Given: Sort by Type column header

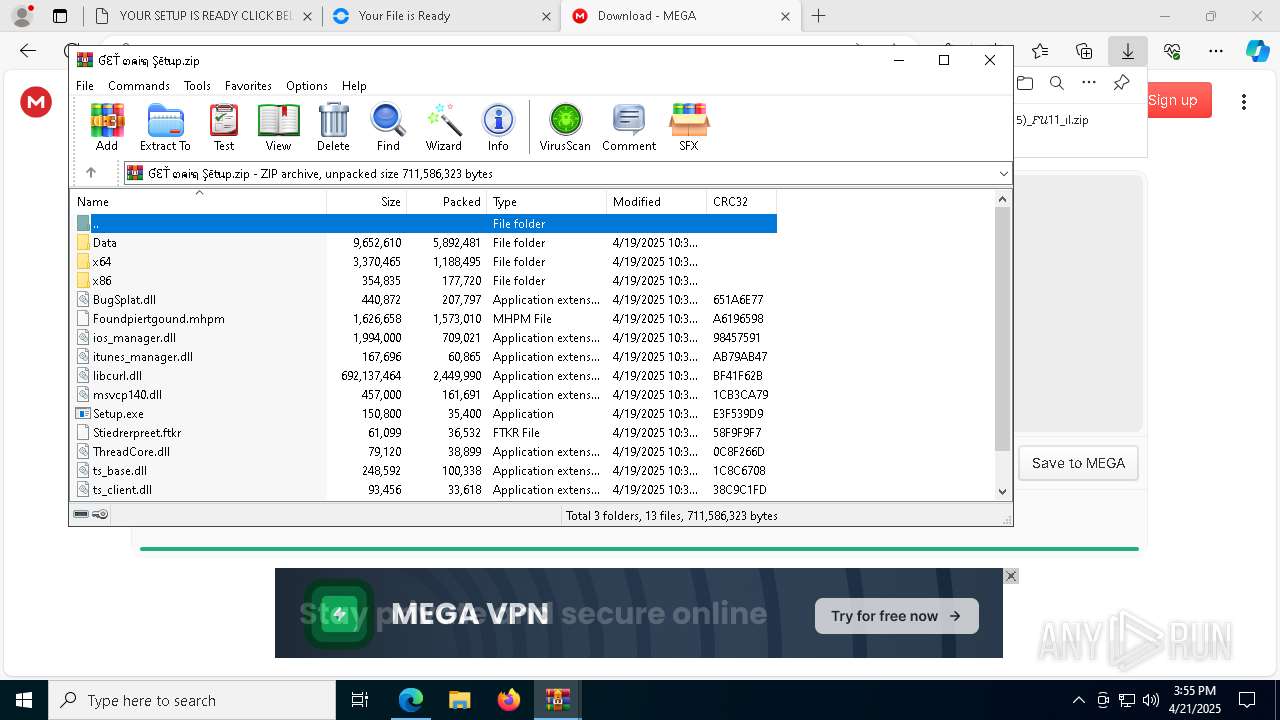Looking at the screenshot, I should 547,201.
